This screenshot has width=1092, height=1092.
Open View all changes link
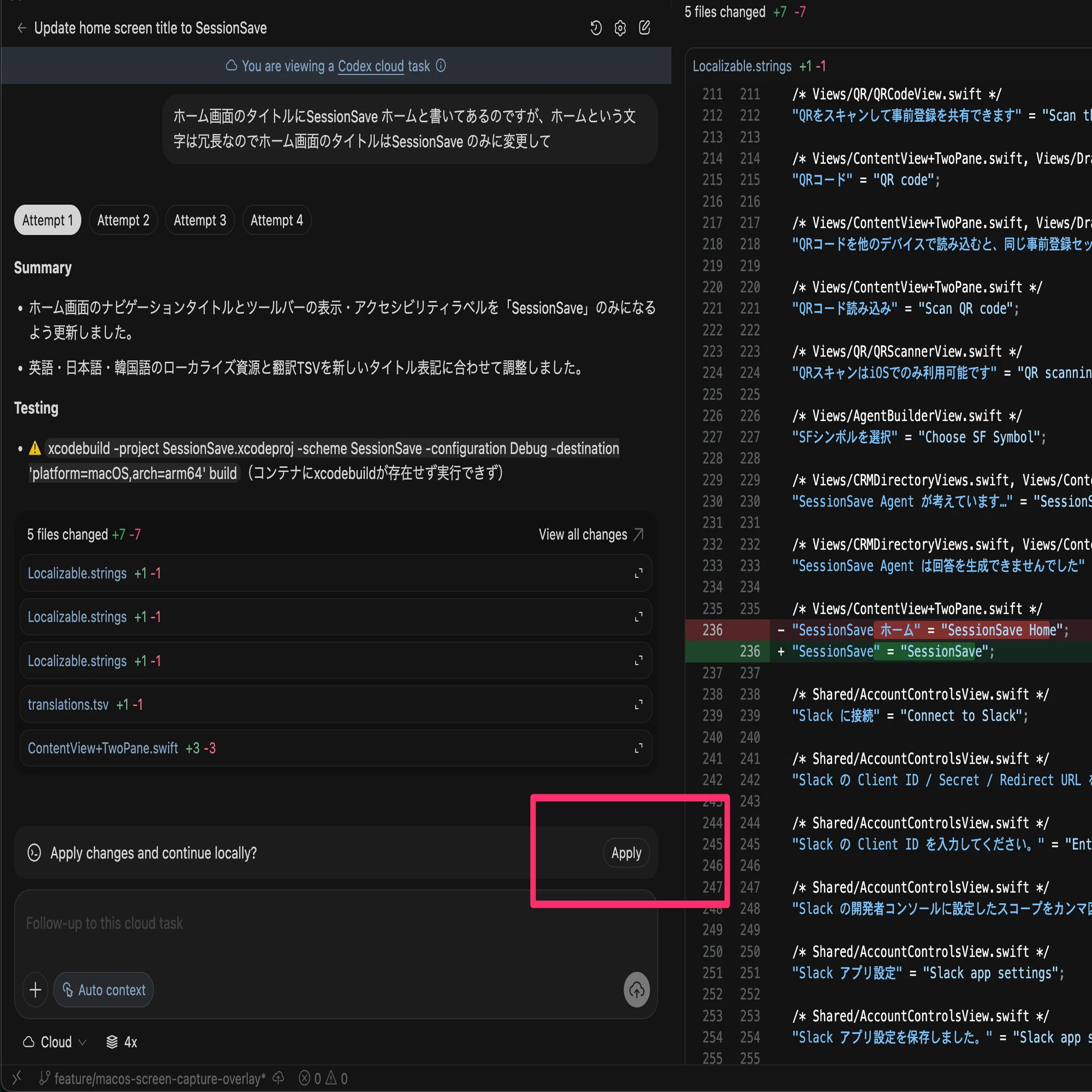tap(583, 534)
